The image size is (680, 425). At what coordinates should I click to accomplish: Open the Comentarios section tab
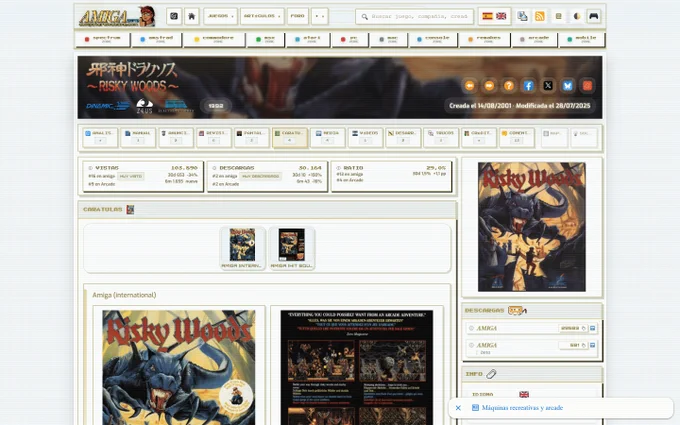[517, 137]
